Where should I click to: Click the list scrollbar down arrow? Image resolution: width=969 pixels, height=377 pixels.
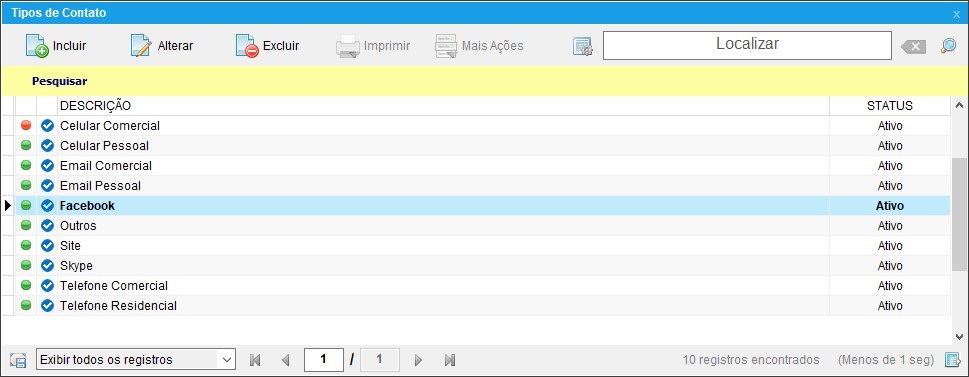click(x=960, y=337)
